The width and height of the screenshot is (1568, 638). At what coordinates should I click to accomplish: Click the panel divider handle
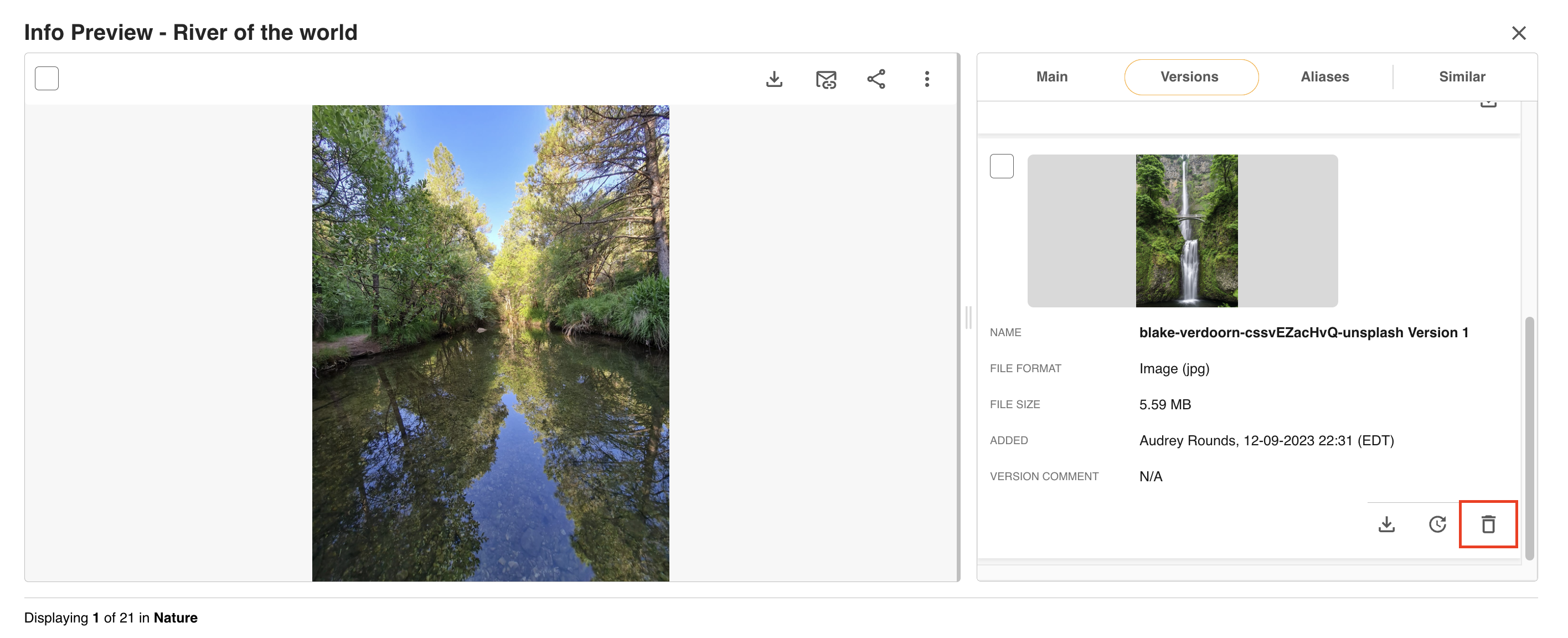click(968, 318)
